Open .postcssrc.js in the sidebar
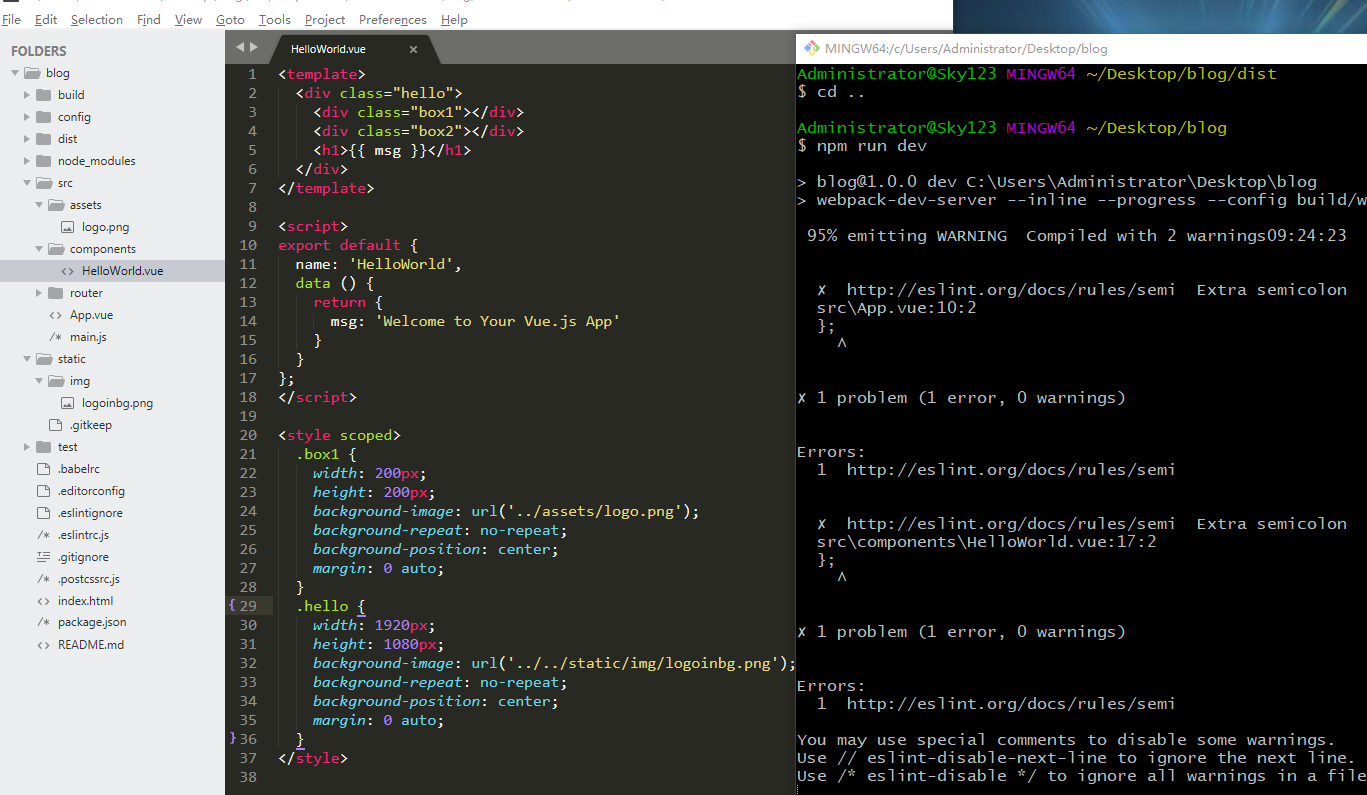Screen dimensions: 1367x795 click(88, 579)
